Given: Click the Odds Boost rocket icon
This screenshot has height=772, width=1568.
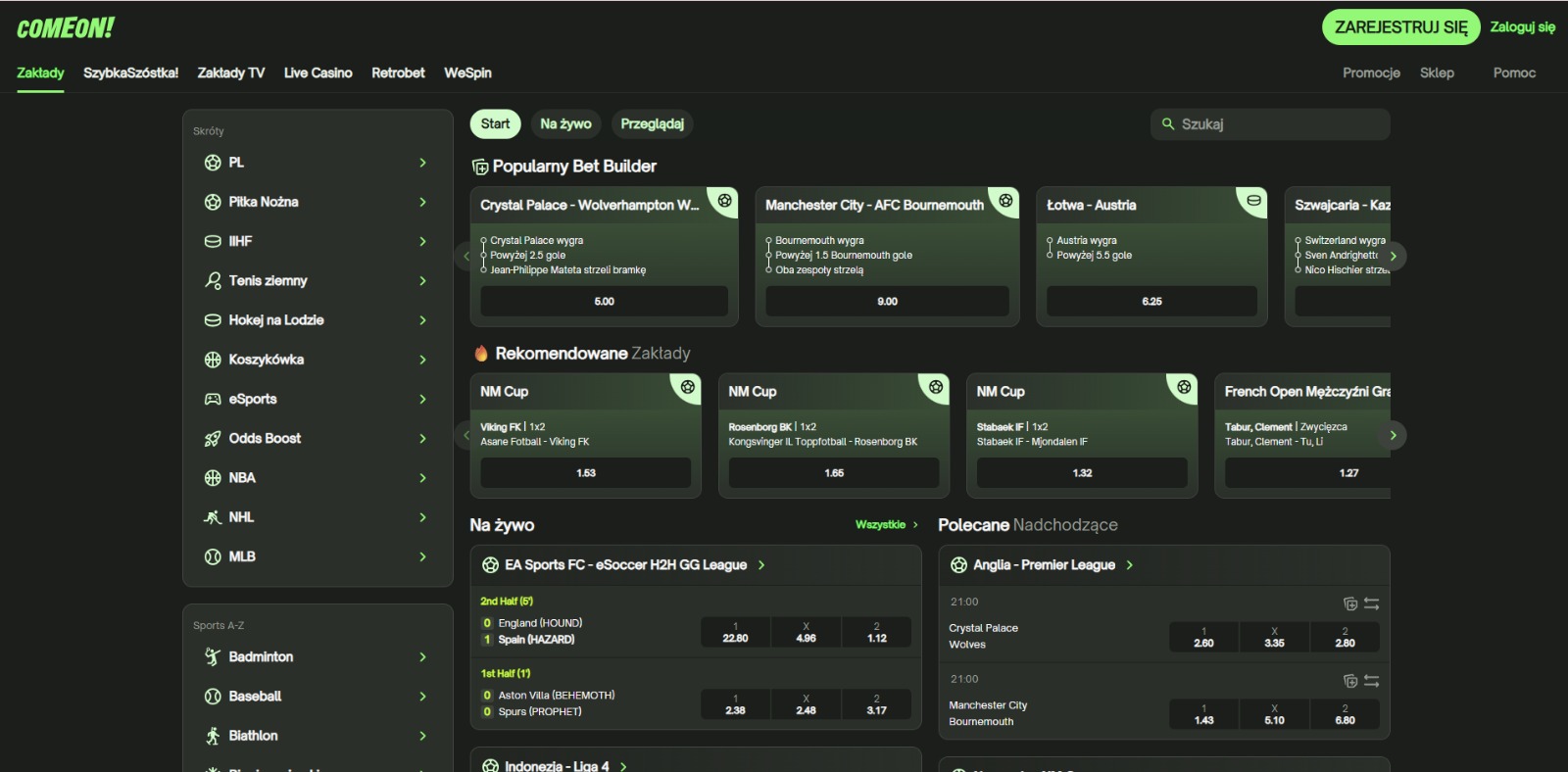Looking at the screenshot, I should click(213, 439).
